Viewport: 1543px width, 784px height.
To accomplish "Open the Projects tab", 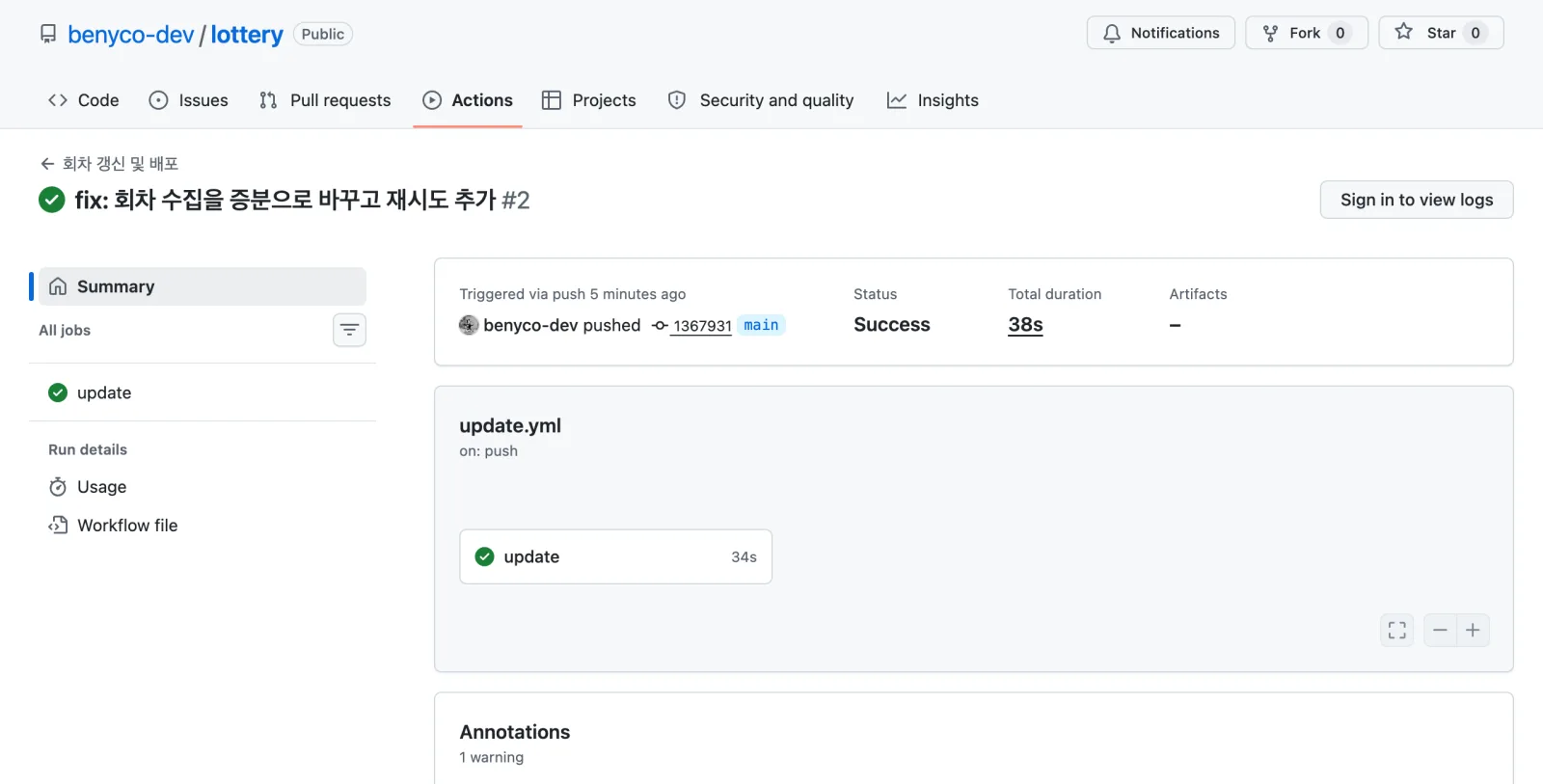I will point(589,100).
